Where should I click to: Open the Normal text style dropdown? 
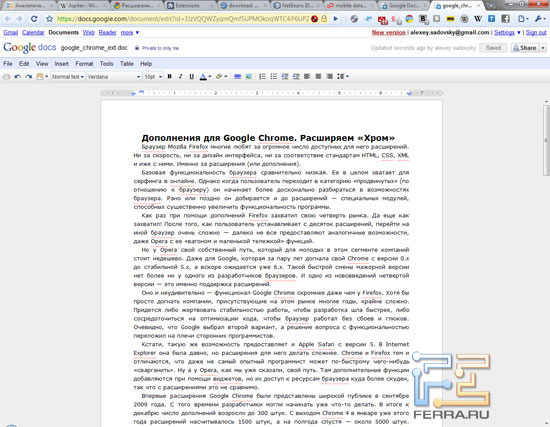pyautogui.click(x=68, y=76)
